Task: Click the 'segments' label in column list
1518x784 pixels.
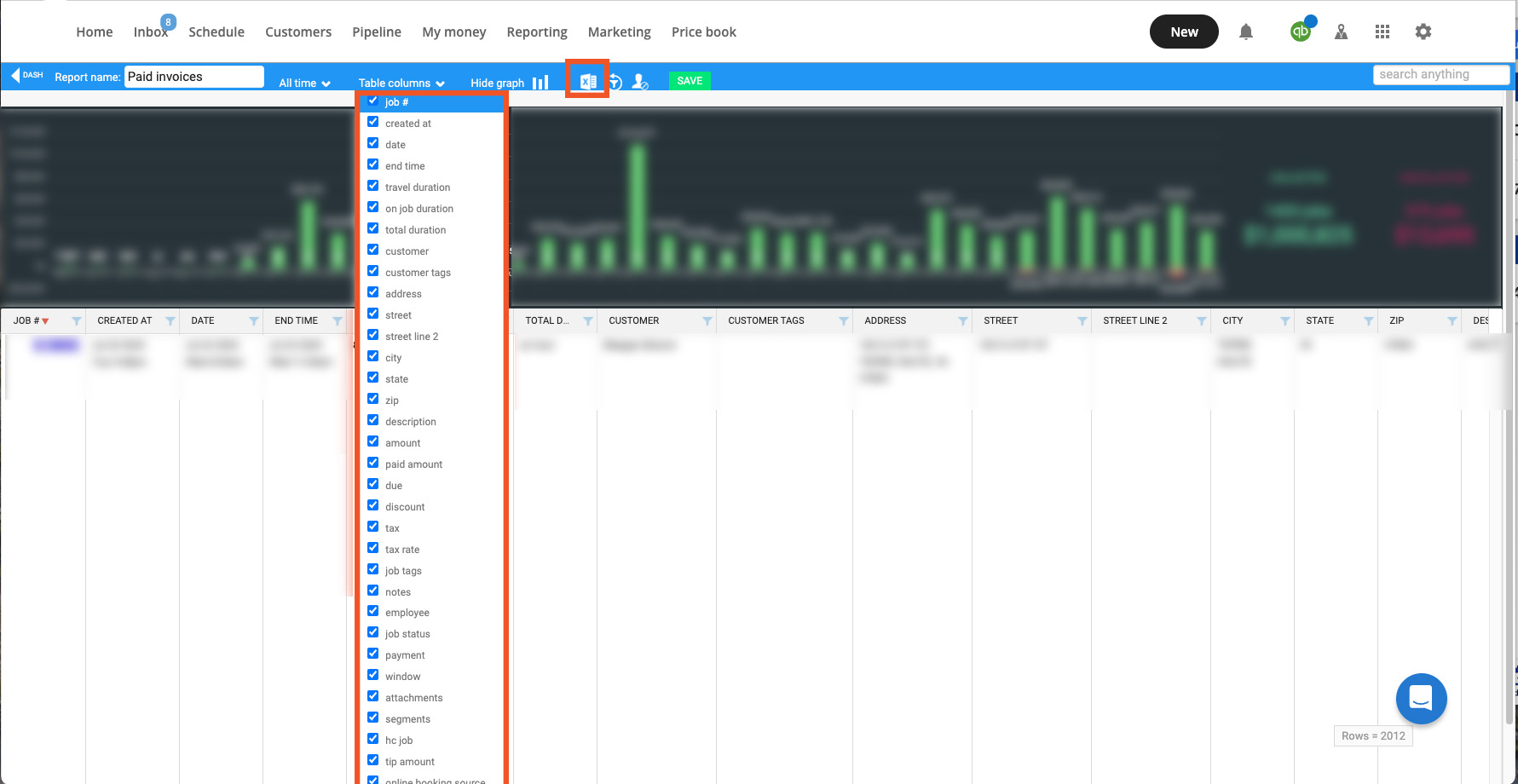Action: click(407, 719)
